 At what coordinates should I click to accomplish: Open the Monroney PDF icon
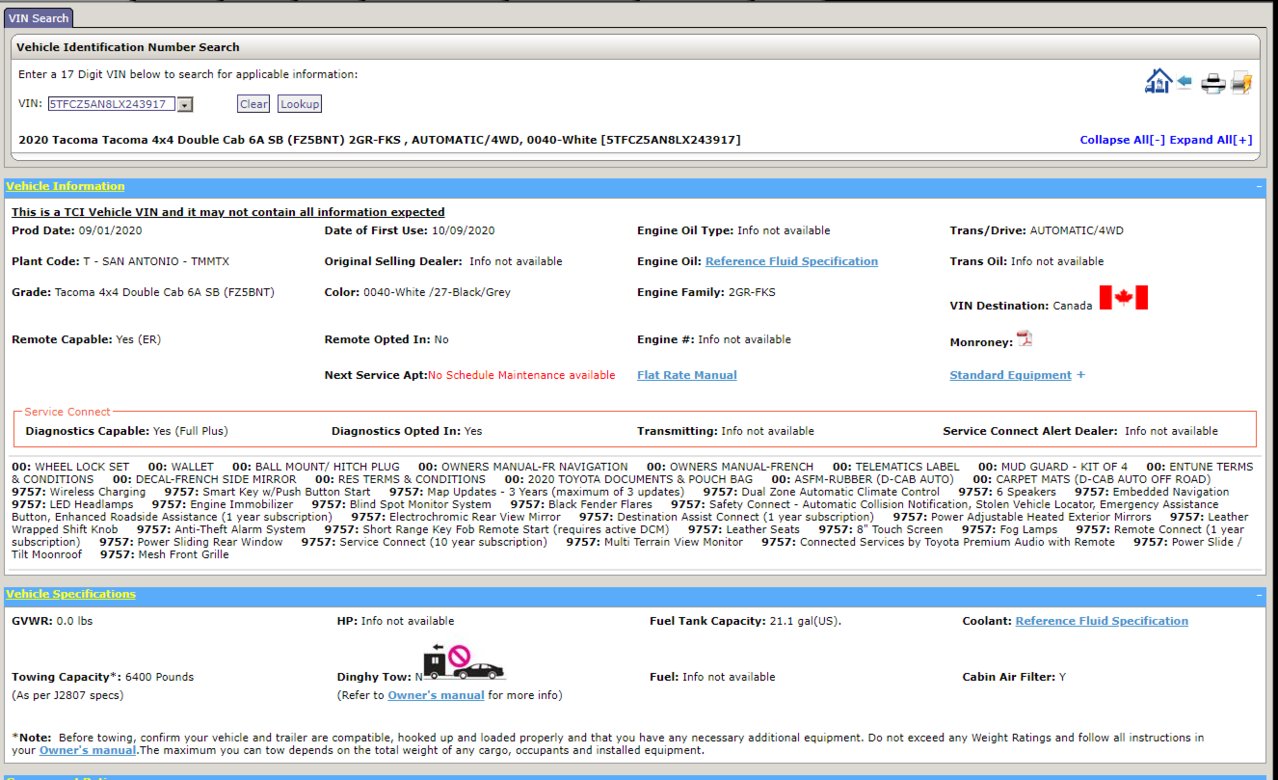(x=1023, y=339)
